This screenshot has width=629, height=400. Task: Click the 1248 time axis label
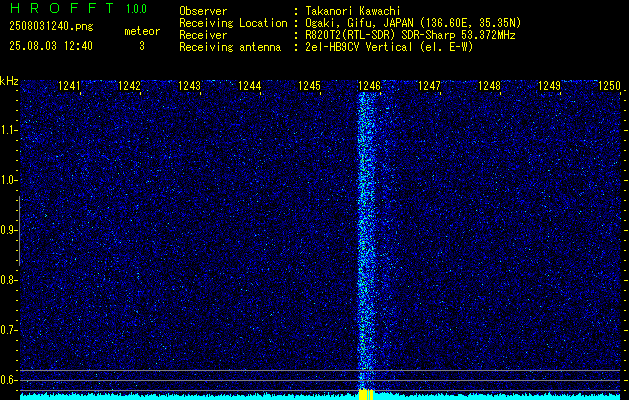489,86
